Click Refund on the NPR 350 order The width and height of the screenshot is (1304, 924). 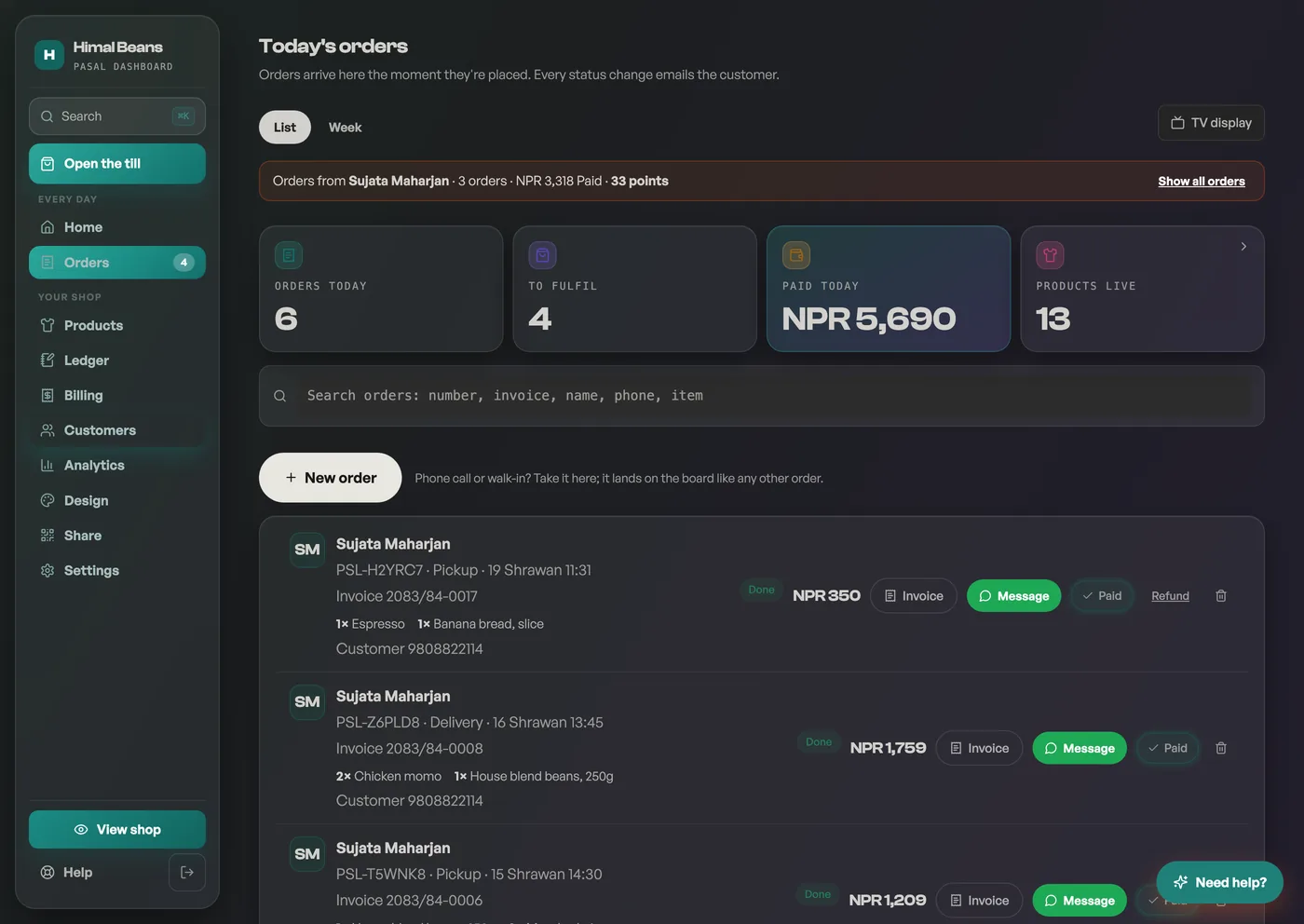point(1170,596)
